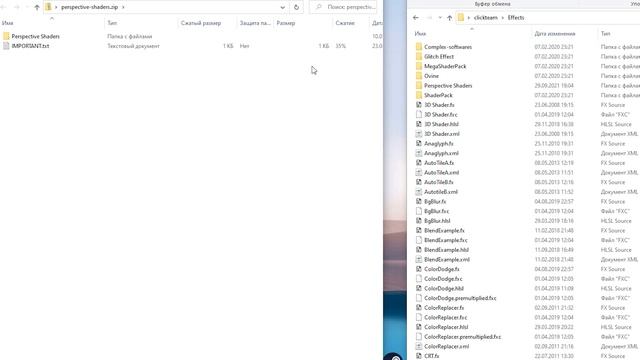Select the ColorReplacer.fx file name
The image size is (640, 360).
point(444,308)
